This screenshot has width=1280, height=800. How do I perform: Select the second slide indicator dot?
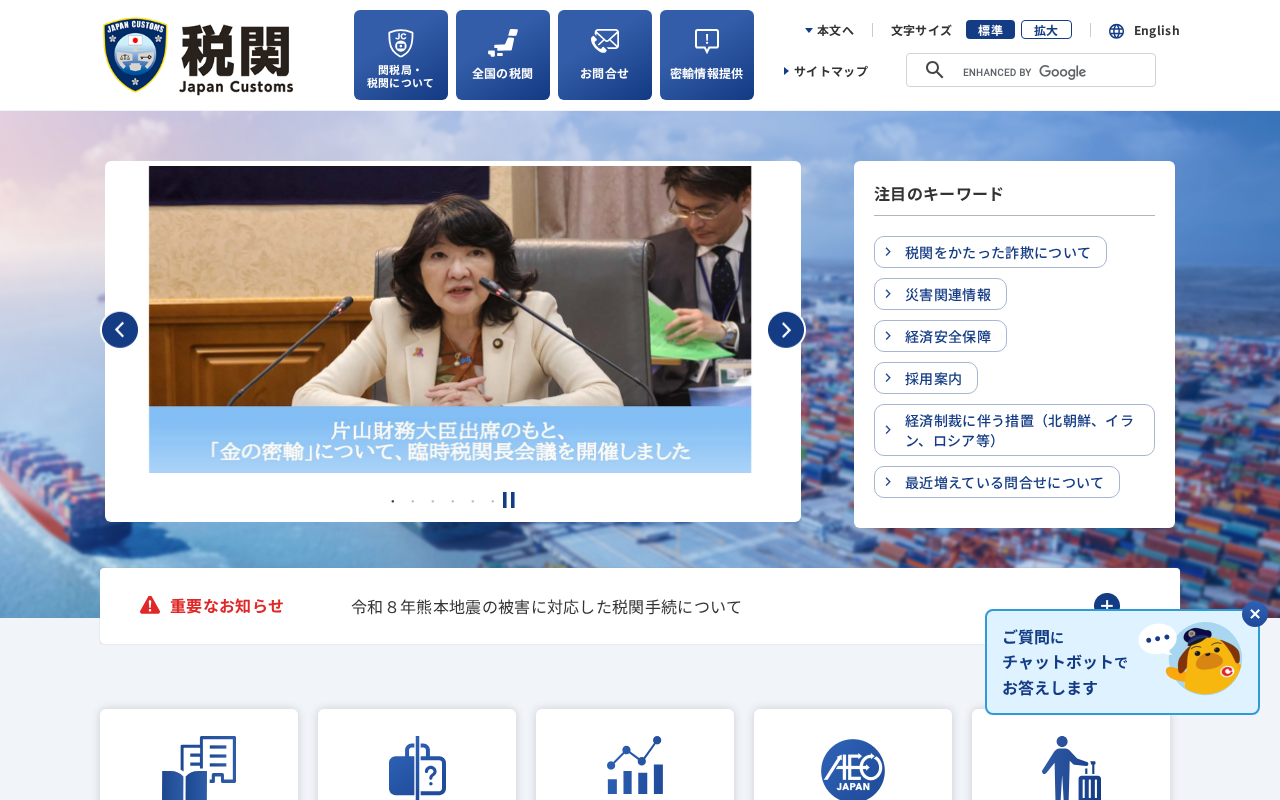[413, 501]
